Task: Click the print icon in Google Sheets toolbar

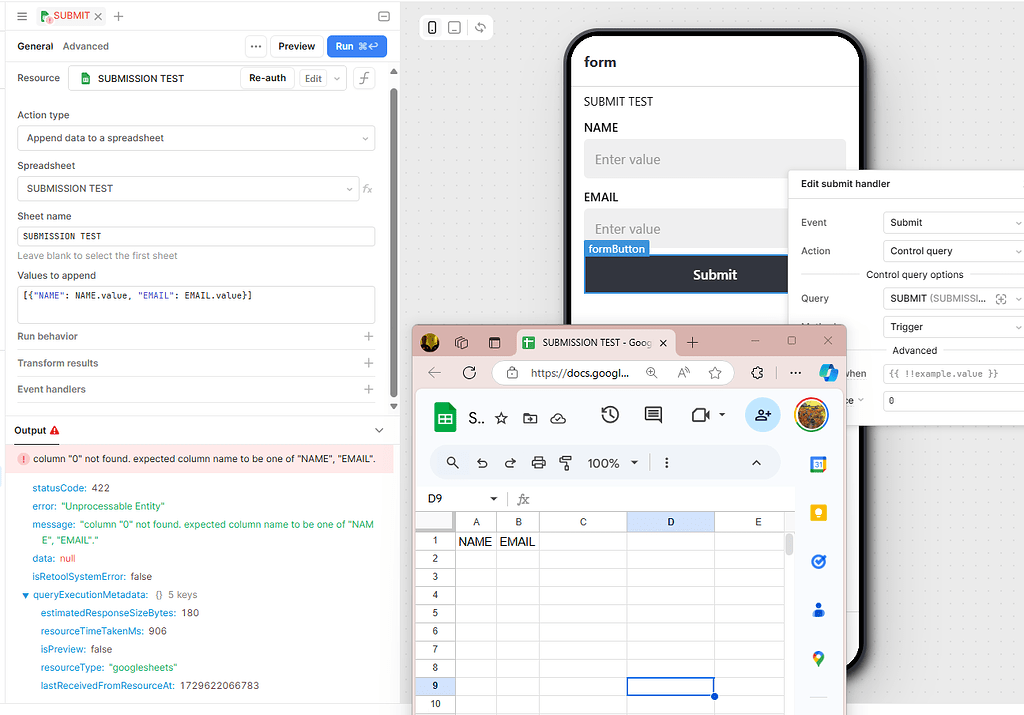Action: [538, 463]
